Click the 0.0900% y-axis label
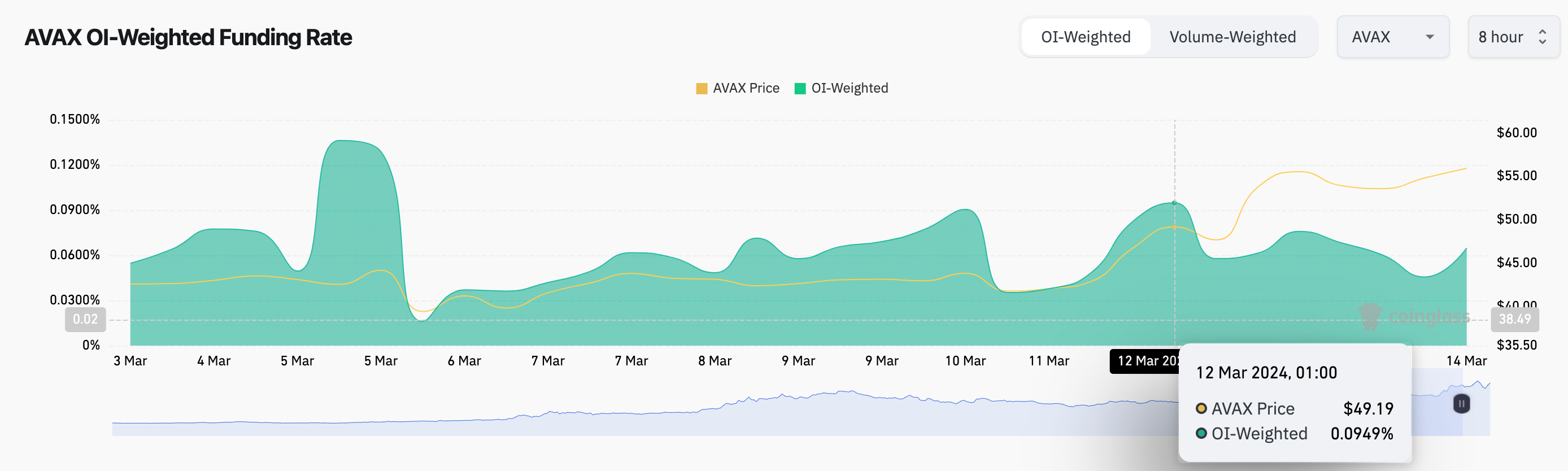Viewport: 1568px width, 471px height. (75, 210)
